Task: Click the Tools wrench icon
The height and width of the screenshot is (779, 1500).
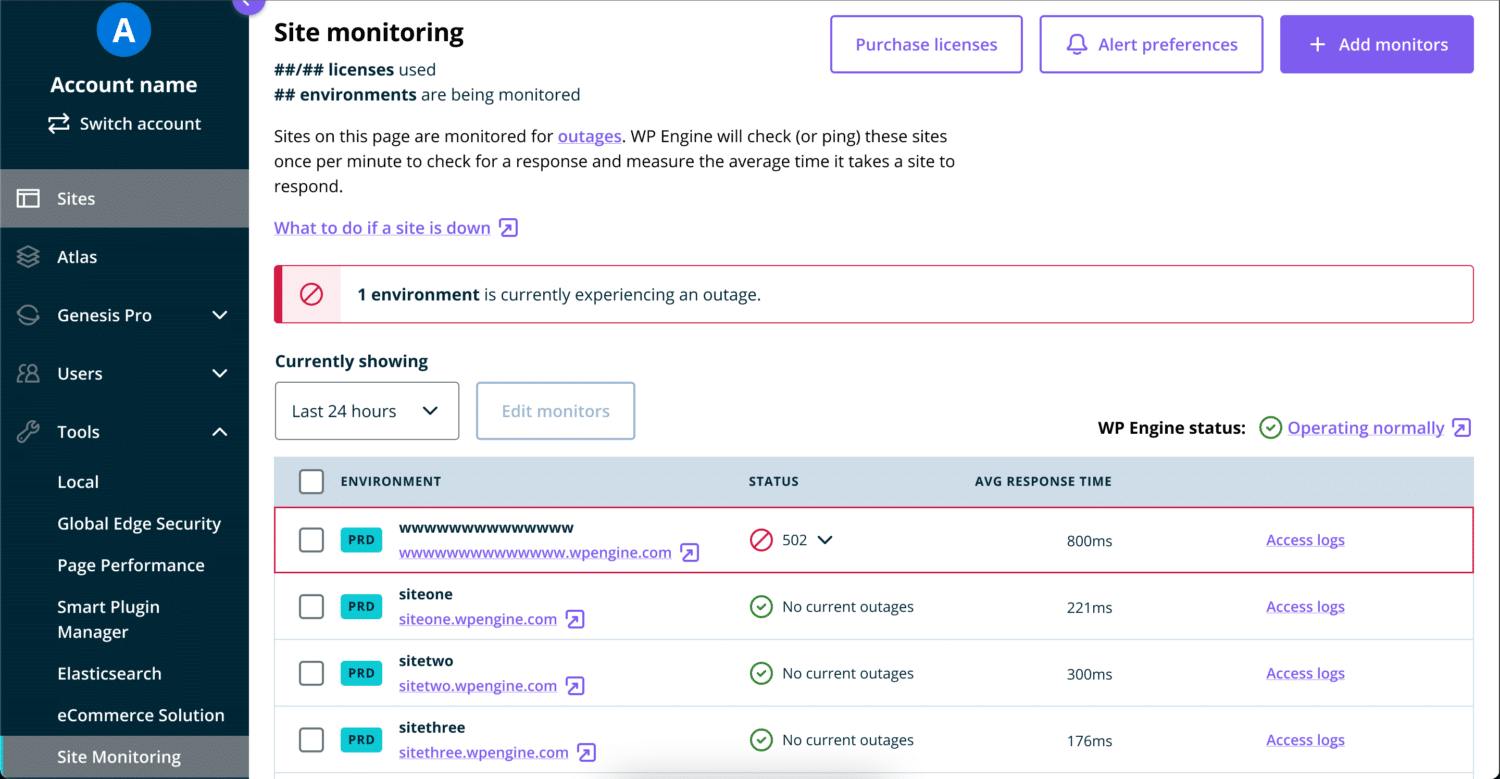Action: pos(28,431)
